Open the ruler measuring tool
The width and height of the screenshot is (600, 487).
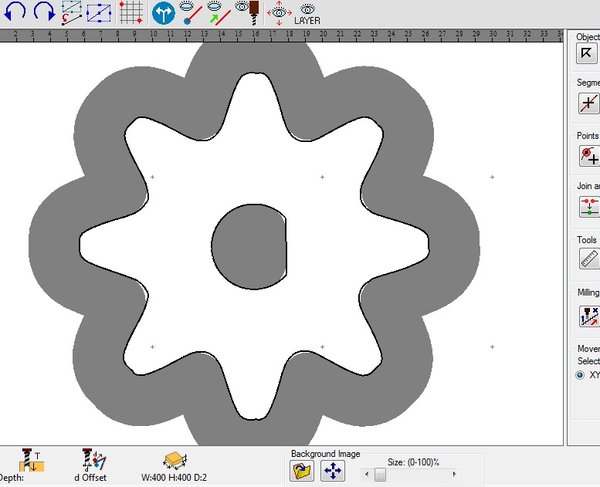pos(589,259)
